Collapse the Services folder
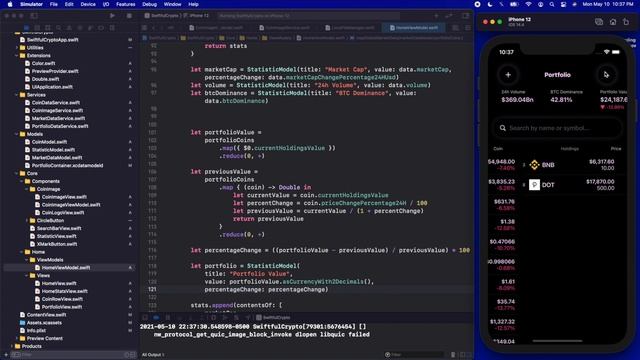The image size is (640, 360). pos(17,95)
